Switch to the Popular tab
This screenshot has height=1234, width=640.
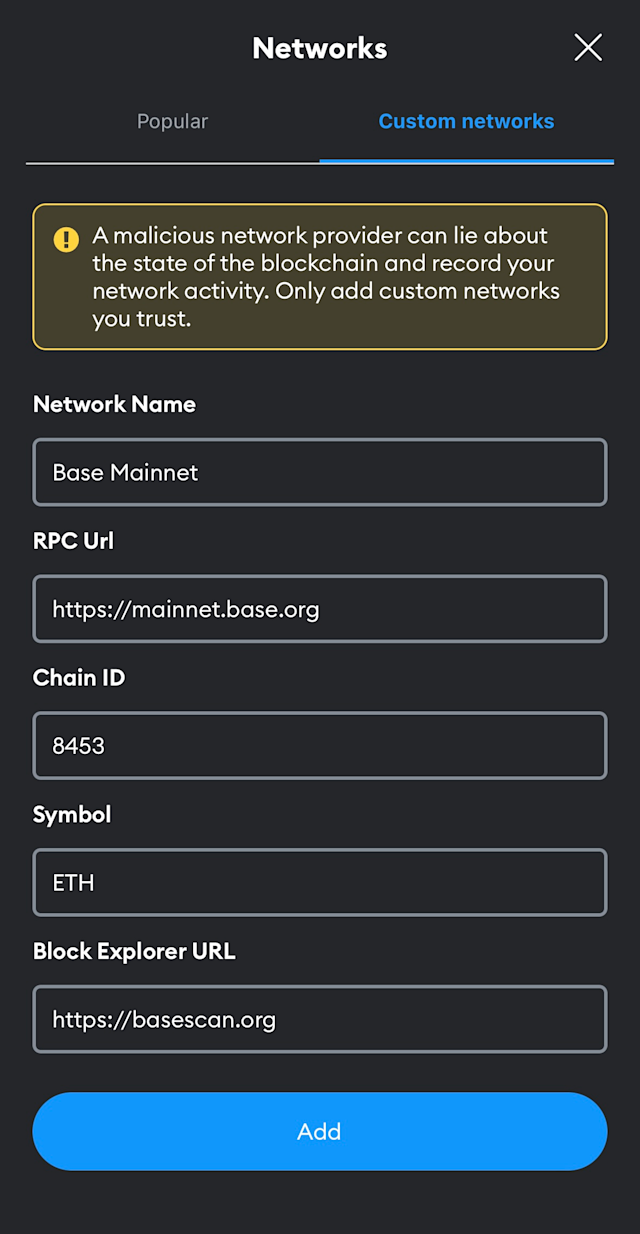(172, 122)
